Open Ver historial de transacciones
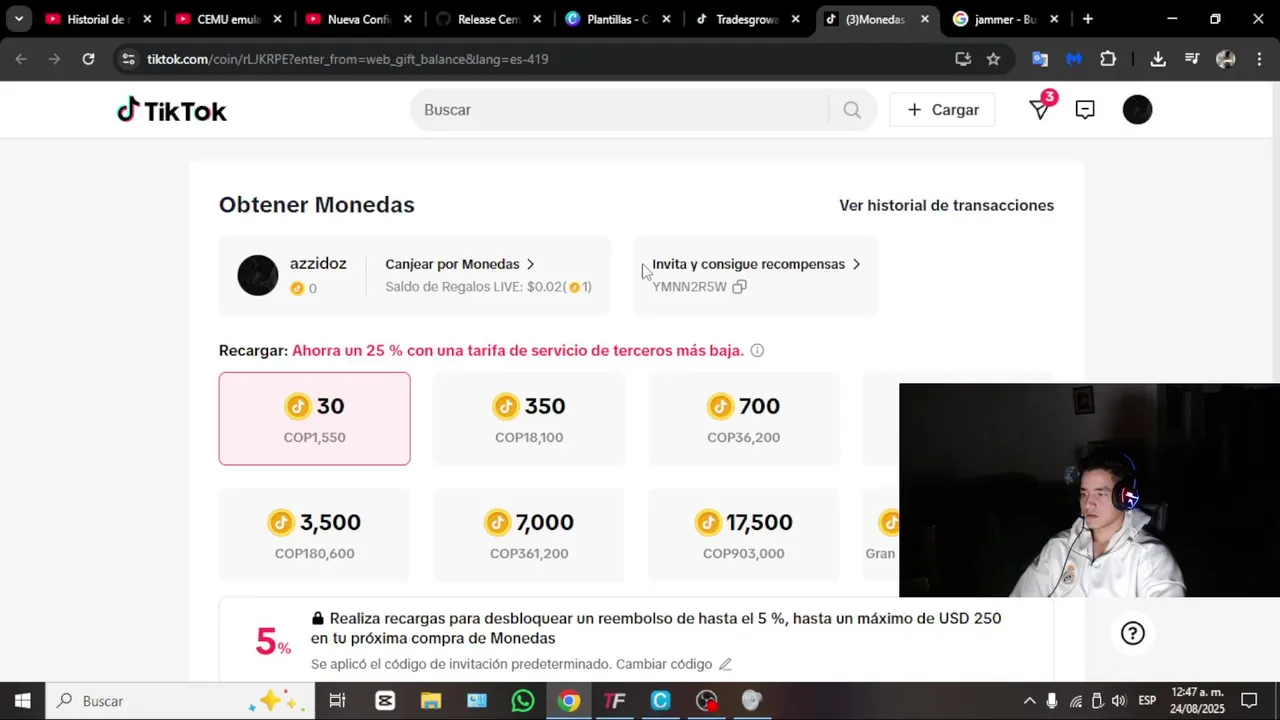This screenshot has height=720, width=1280. coord(946,205)
